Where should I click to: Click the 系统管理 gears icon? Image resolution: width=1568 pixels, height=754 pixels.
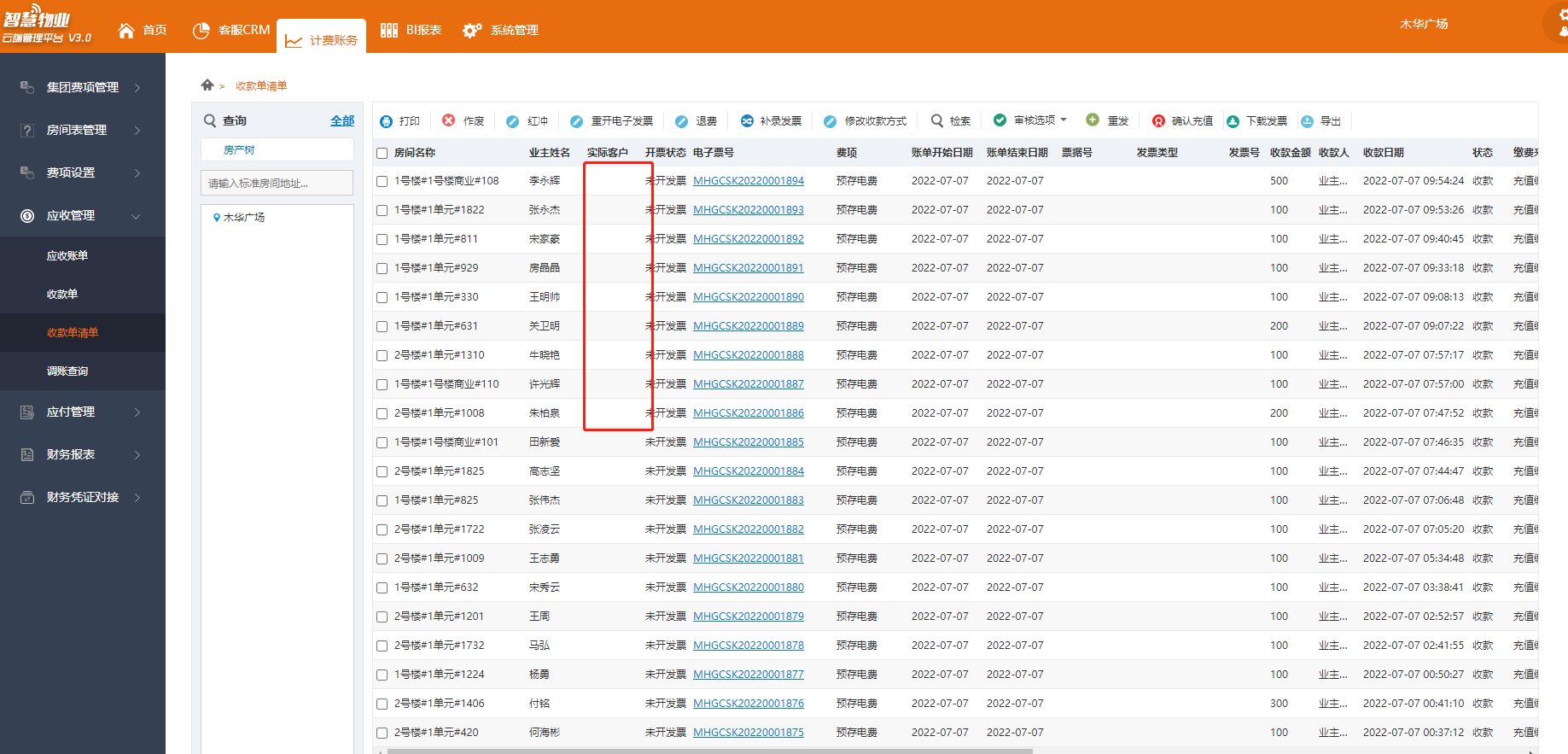pos(472,31)
